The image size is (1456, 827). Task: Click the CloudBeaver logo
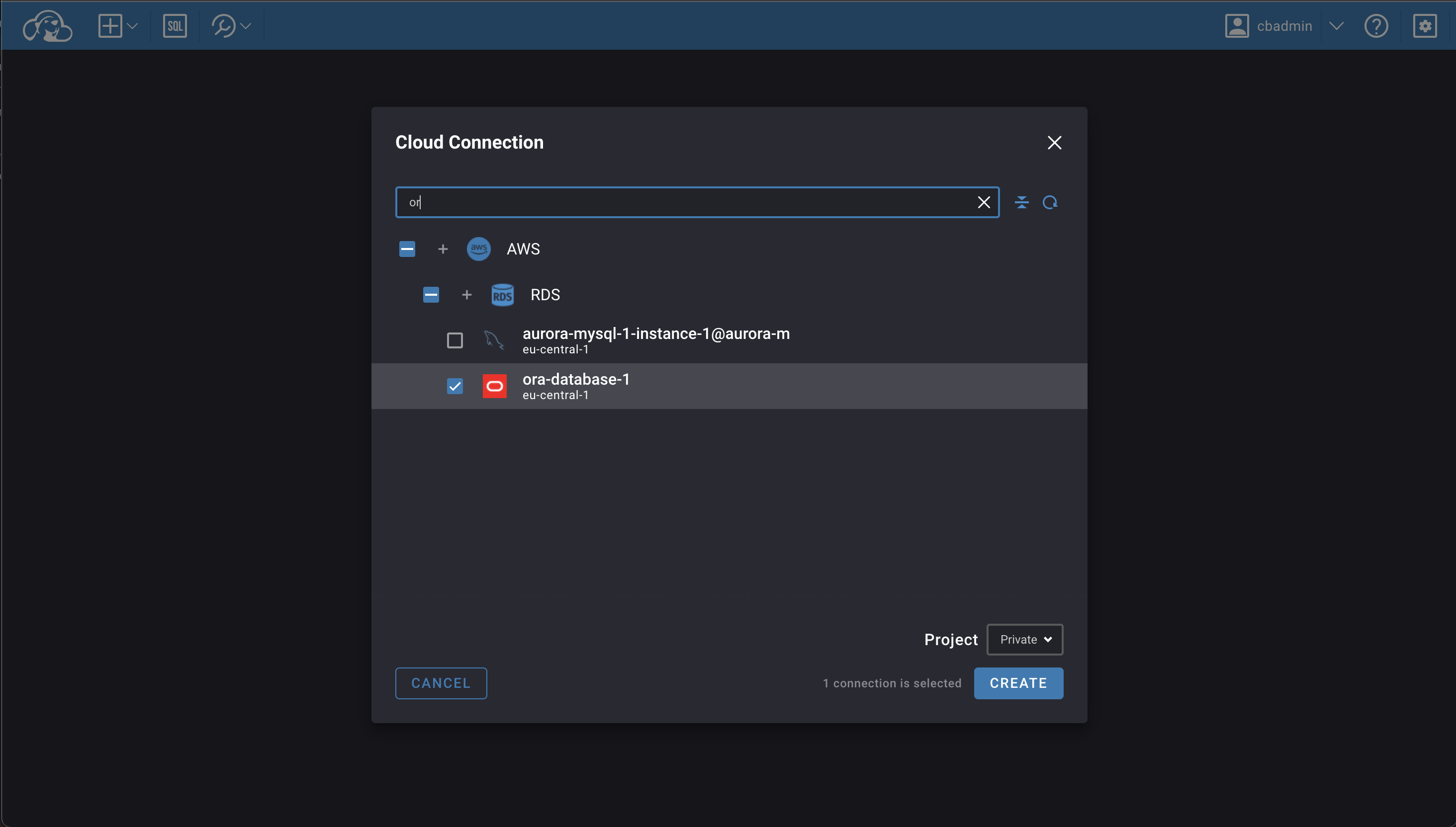pyautogui.click(x=48, y=25)
